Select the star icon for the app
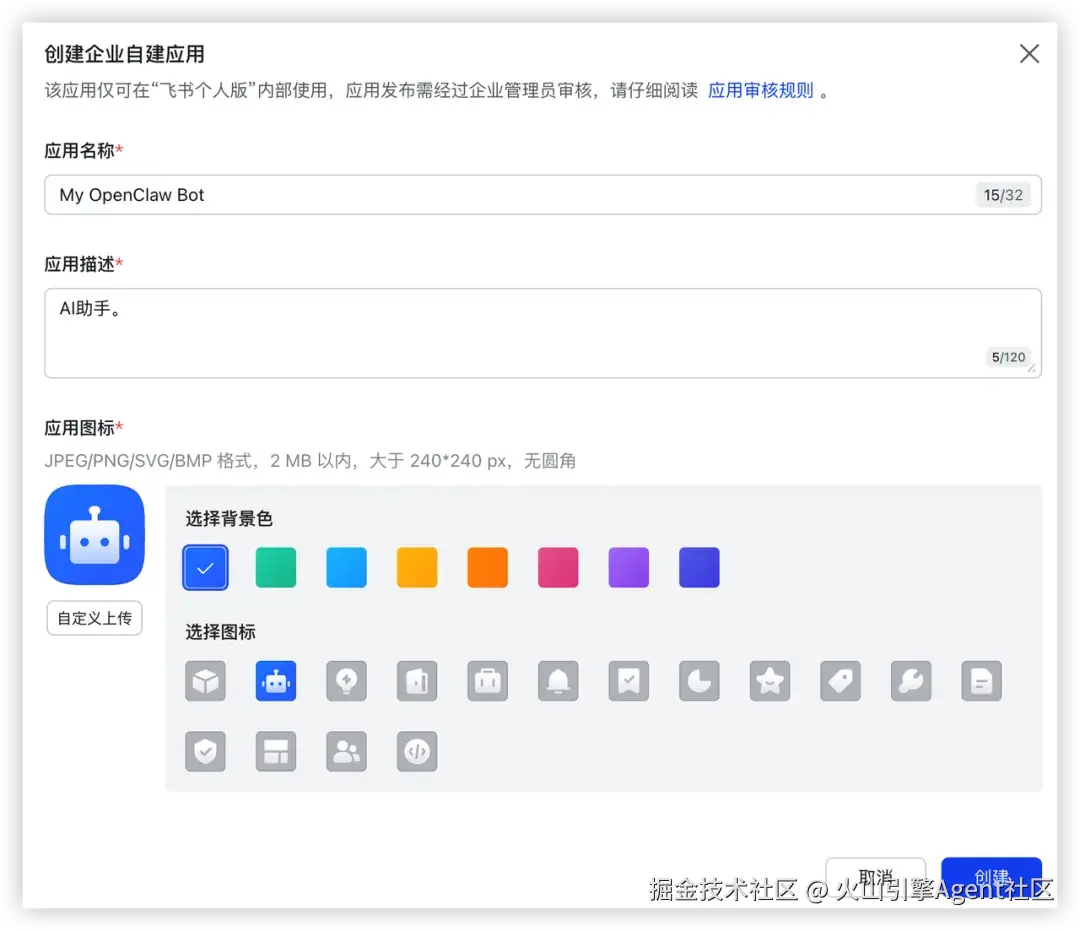The width and height of the screenshot is (1080, 931). click(770, 681)
